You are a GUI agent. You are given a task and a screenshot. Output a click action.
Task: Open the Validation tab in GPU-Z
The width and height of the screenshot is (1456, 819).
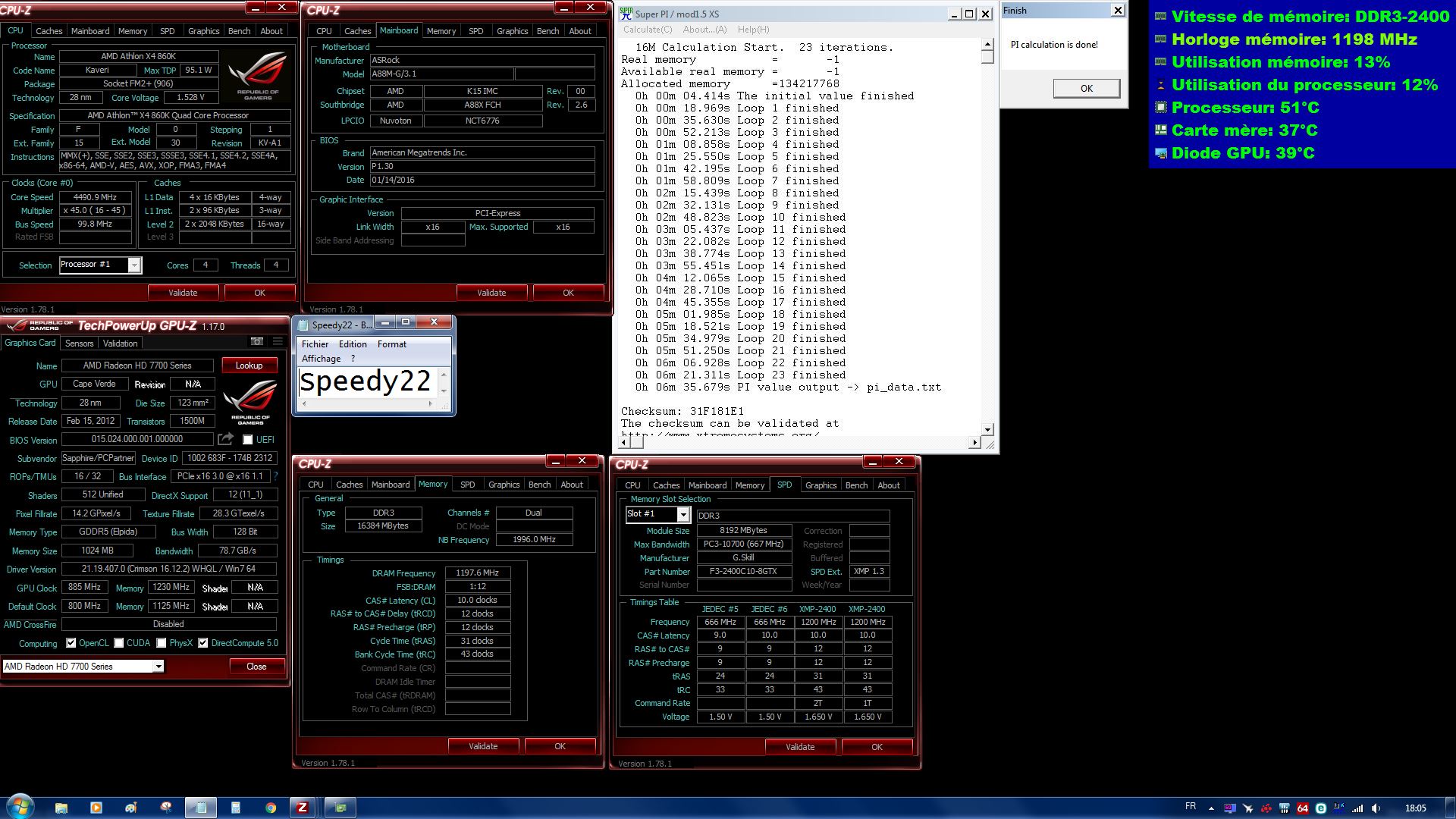click(x=121, y=344)
